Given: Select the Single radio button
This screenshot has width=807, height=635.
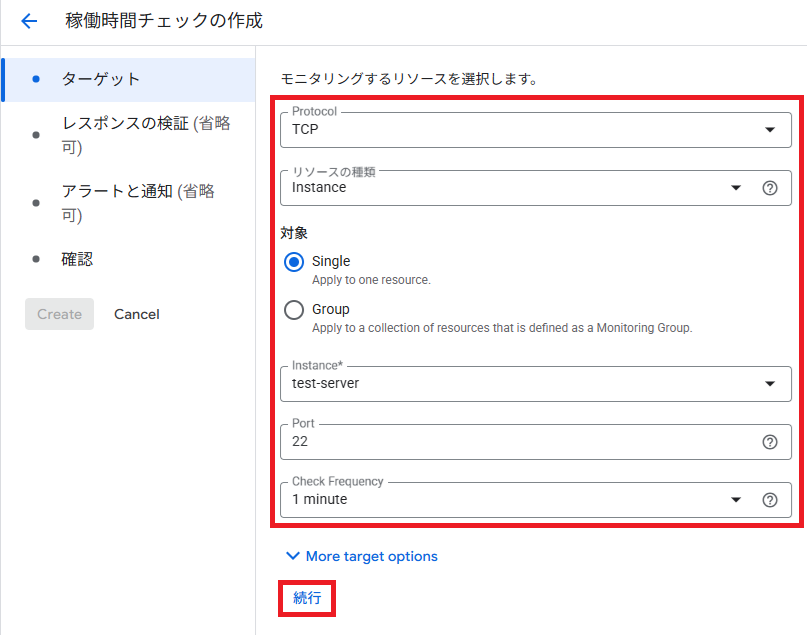Looking at the screenshot, I should 294,262.
